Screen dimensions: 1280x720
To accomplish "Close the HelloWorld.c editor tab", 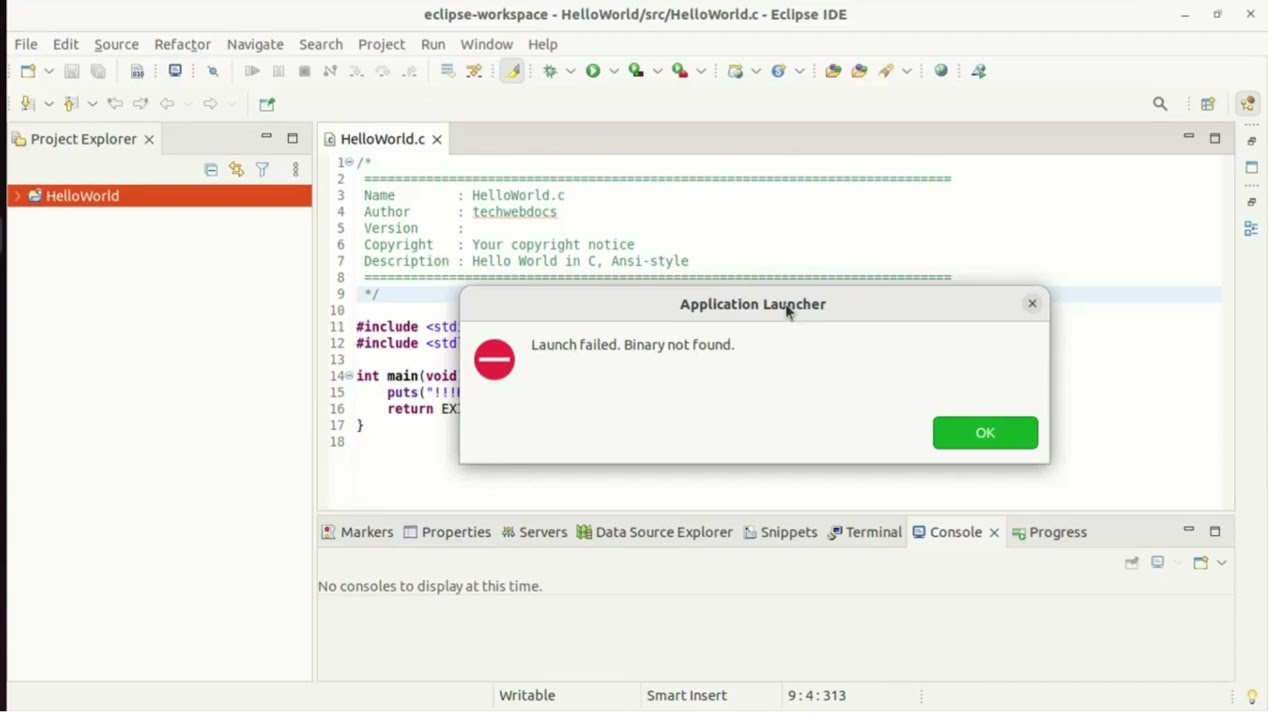I will tap(437, 140).
